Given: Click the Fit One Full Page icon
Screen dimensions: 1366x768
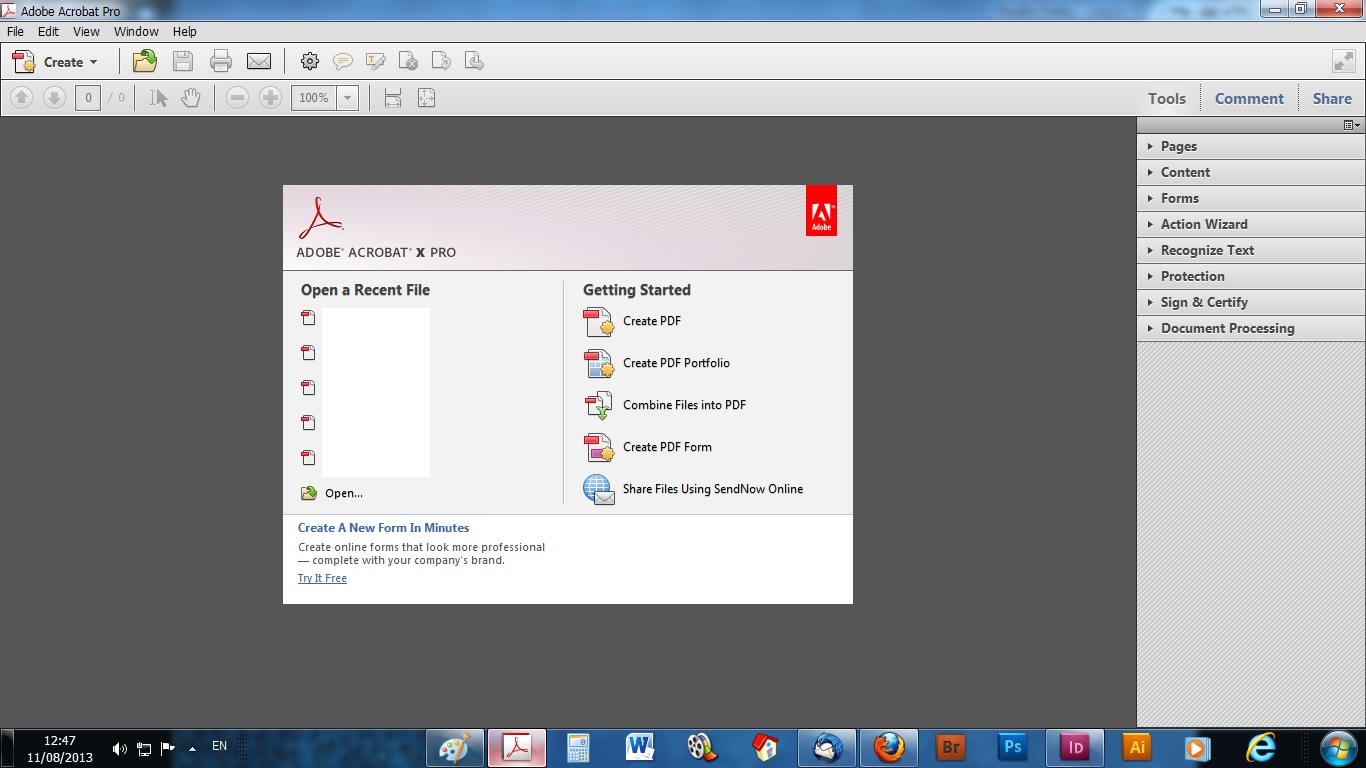Looking at the screenshot, I should click(x=426, y=98).
